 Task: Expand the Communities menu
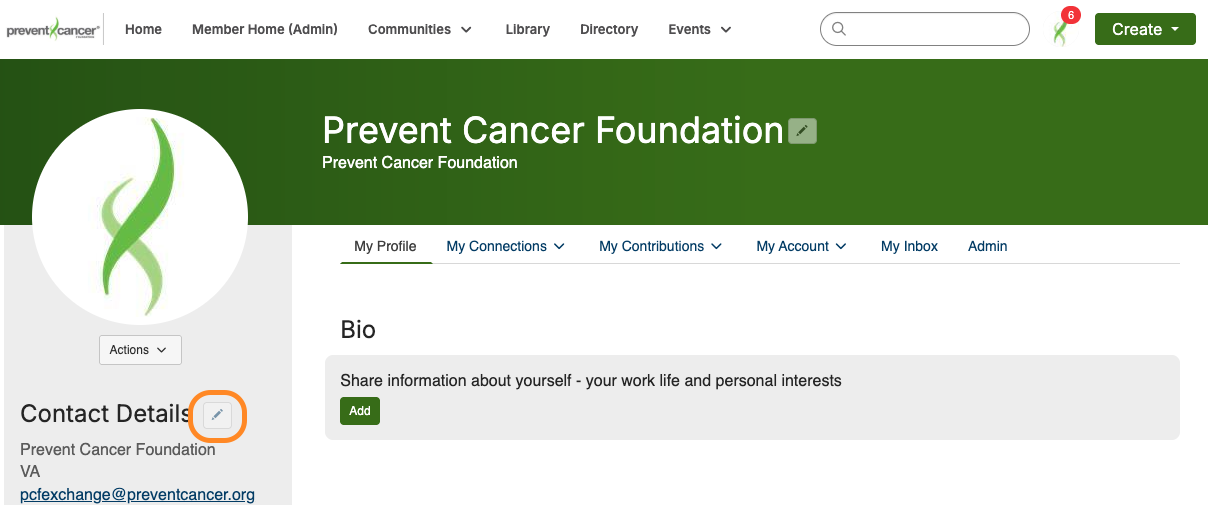[x=420, y=30]
